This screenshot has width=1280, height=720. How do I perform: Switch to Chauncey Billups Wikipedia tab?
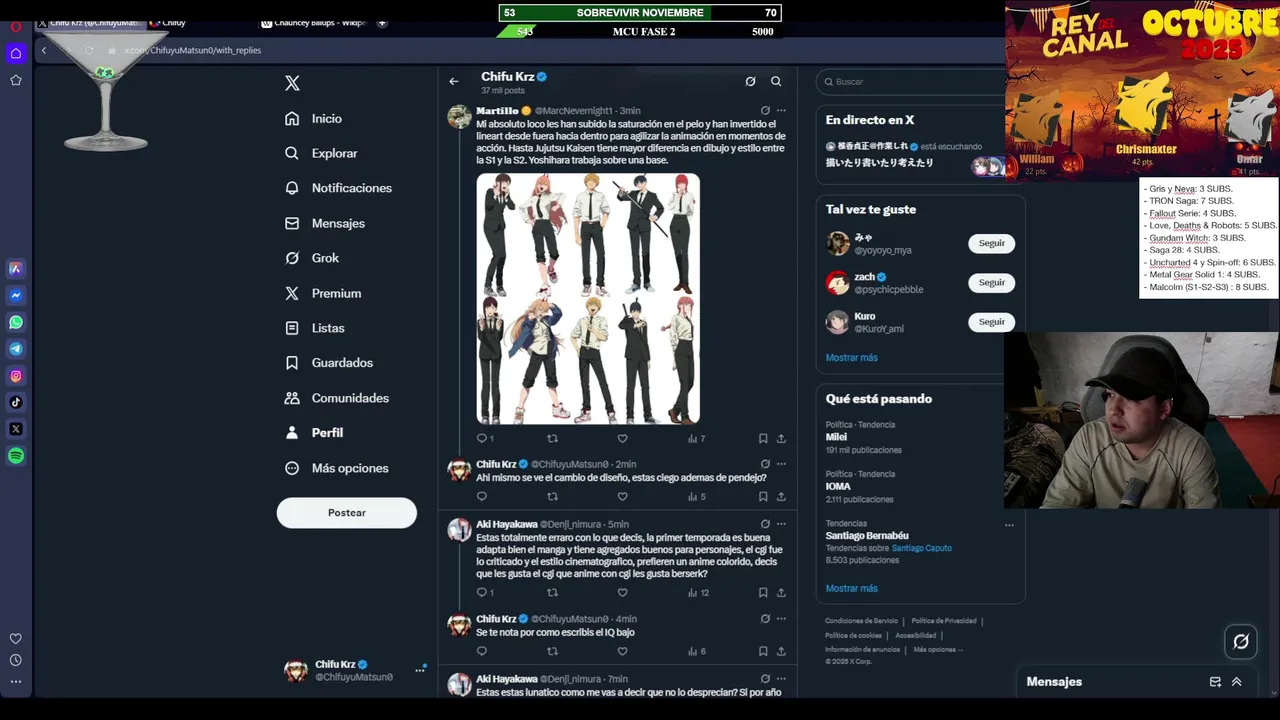312,23
